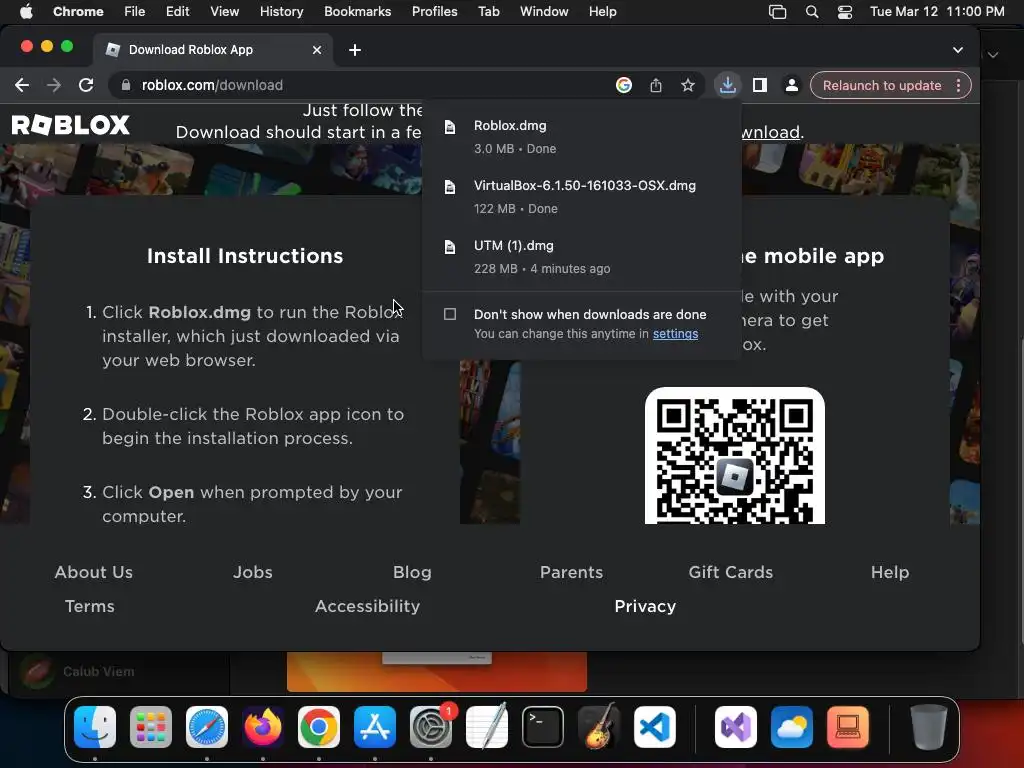The height and width of the screenshot is (768, 1024).
Task: Open System Preferences in the Dock
Action: point(430,727)
